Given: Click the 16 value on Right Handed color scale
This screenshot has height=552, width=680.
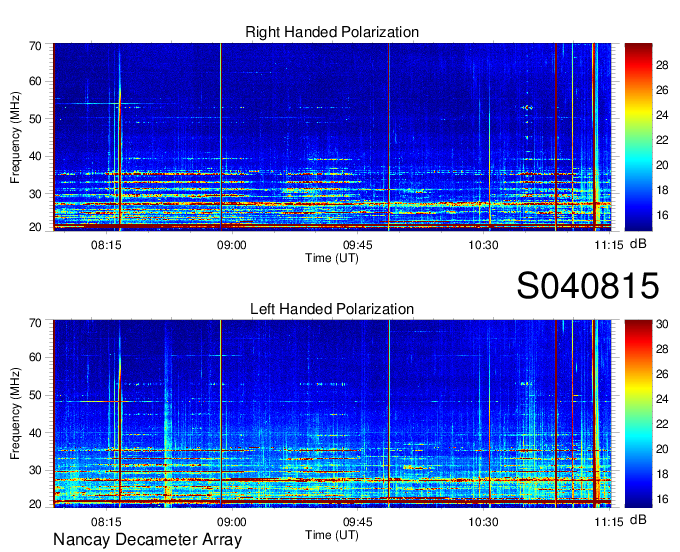Looking at the screenshot, I should [662, 215].
